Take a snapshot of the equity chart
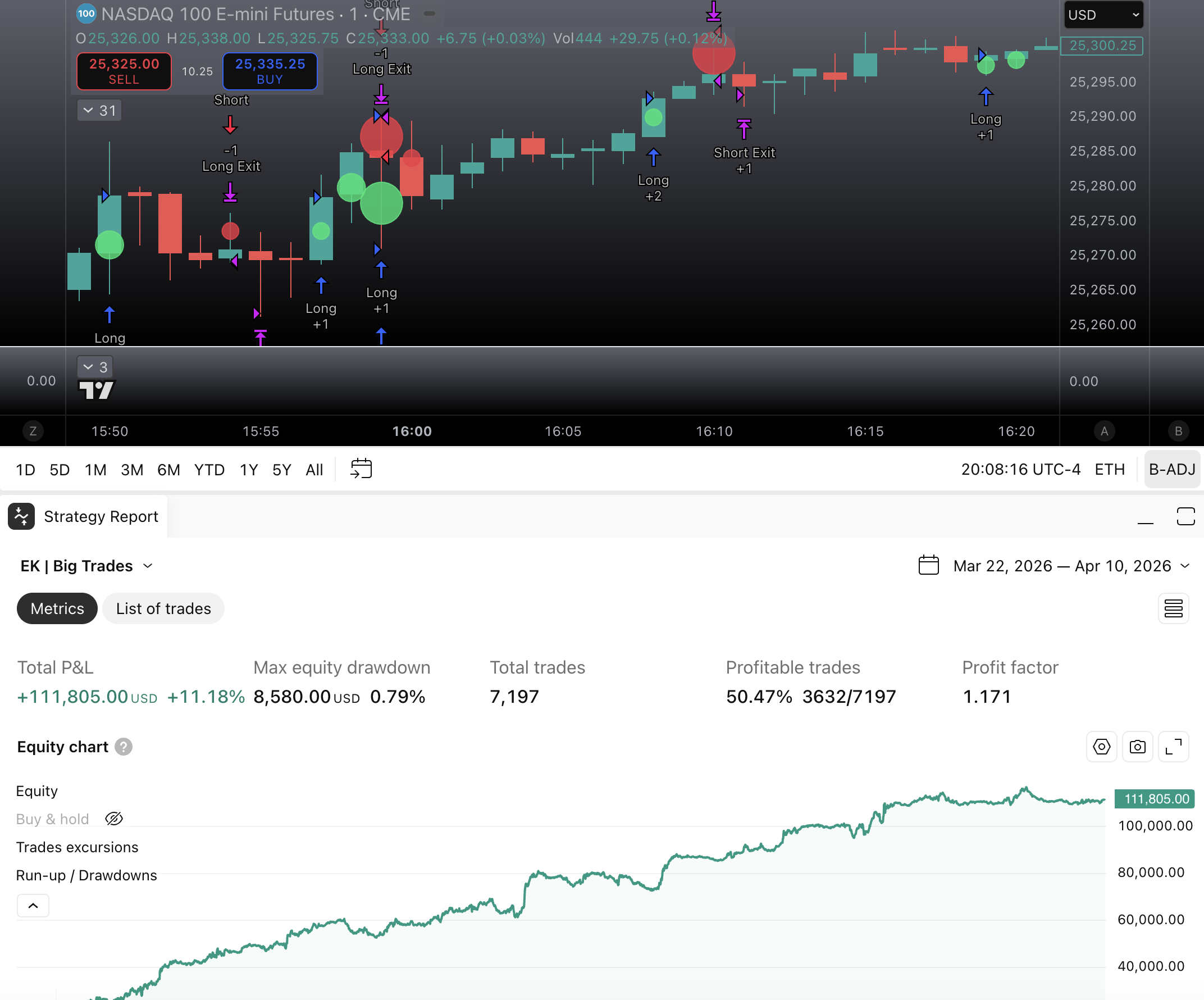The width and height of the screenshot is (1204, 1000). pyautogui.click(x=1138, y=747)
